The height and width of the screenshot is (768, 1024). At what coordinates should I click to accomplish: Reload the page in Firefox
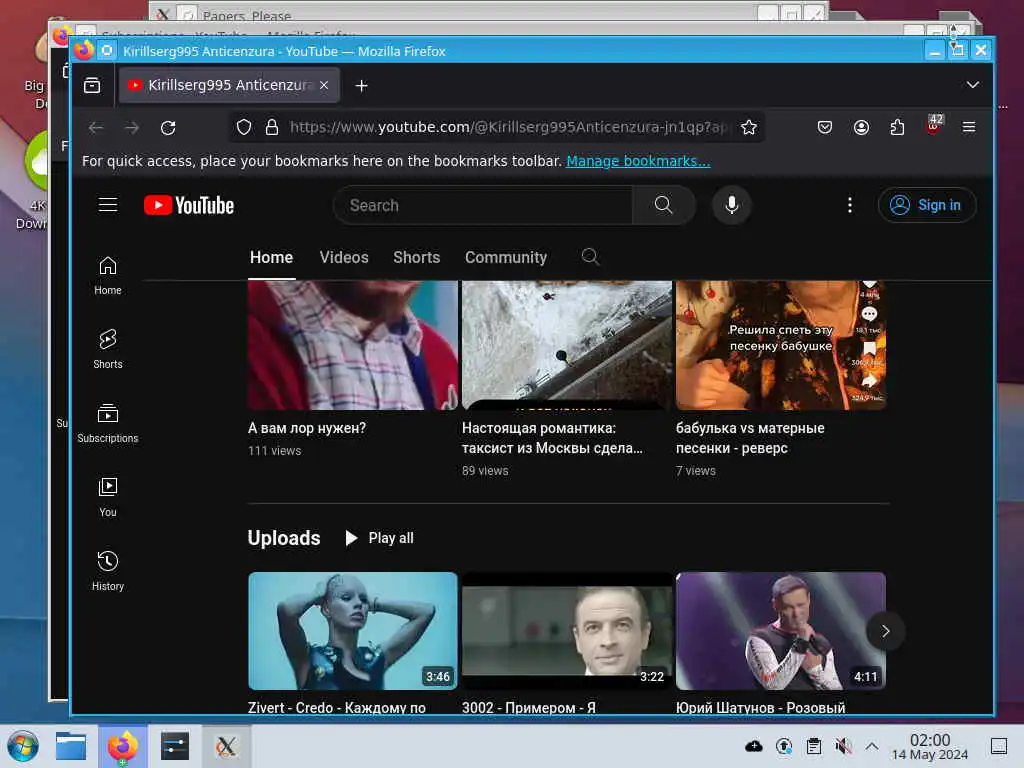pos(168,127)
